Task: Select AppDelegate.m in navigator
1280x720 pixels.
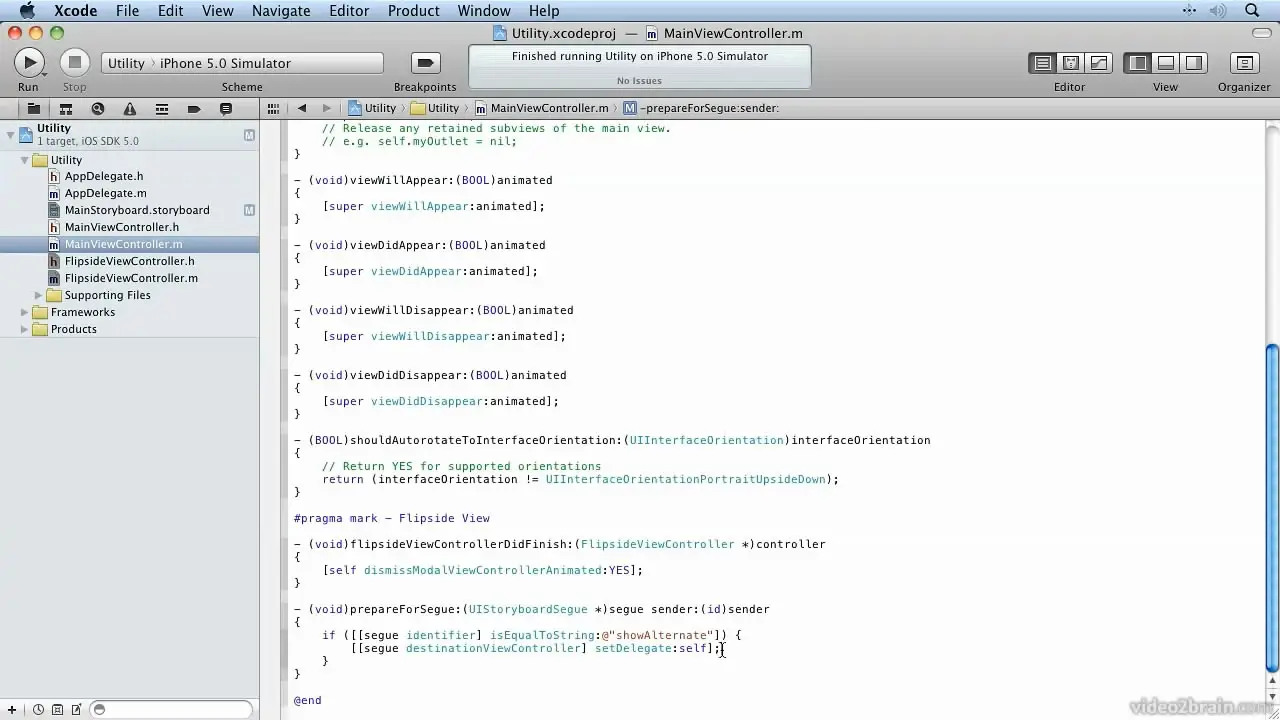Action: (x=105, y=193)
